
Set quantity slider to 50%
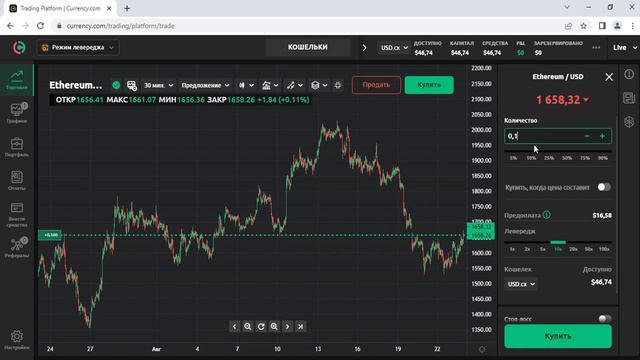coord(567,158)
